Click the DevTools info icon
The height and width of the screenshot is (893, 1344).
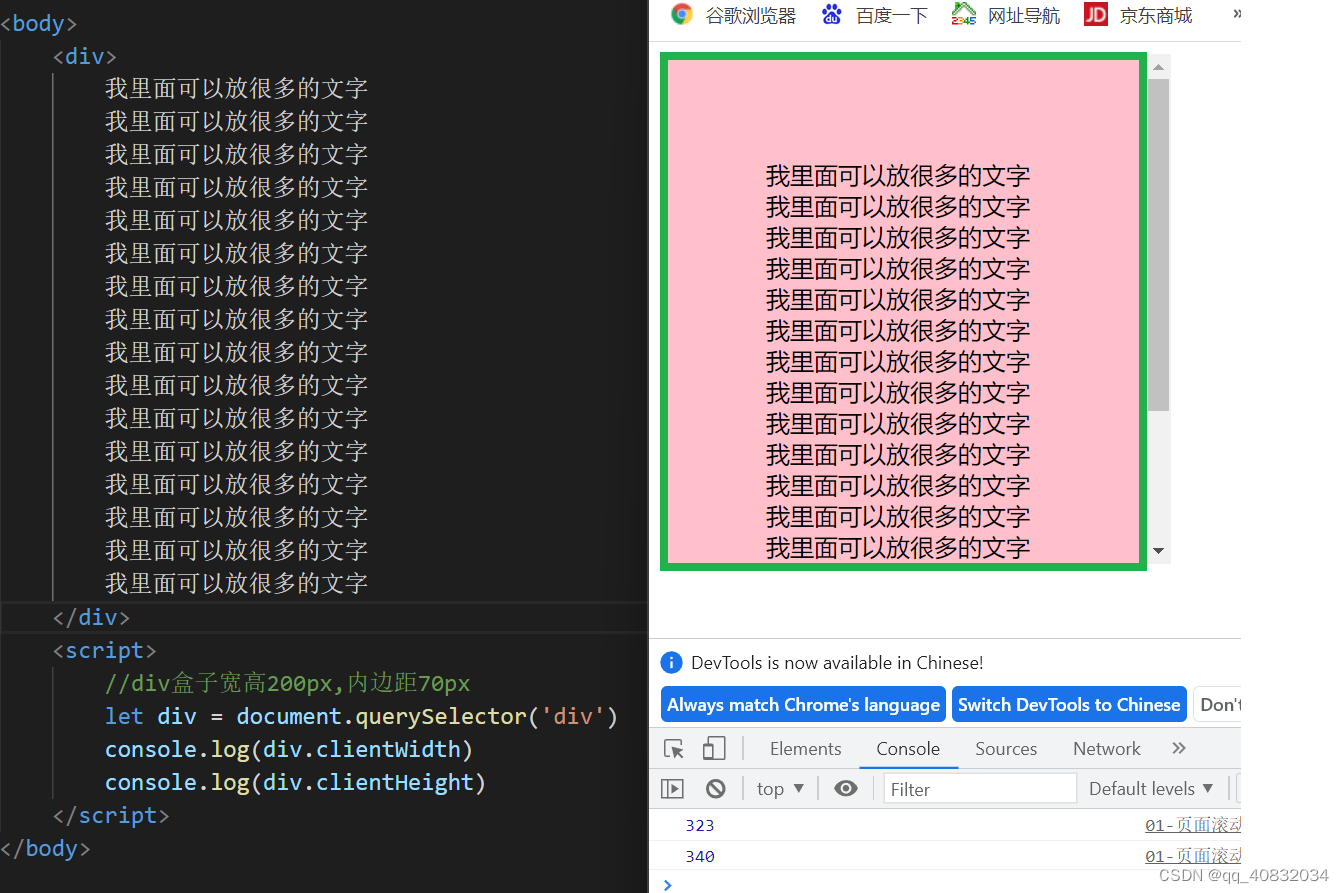(x=672, y=662)
